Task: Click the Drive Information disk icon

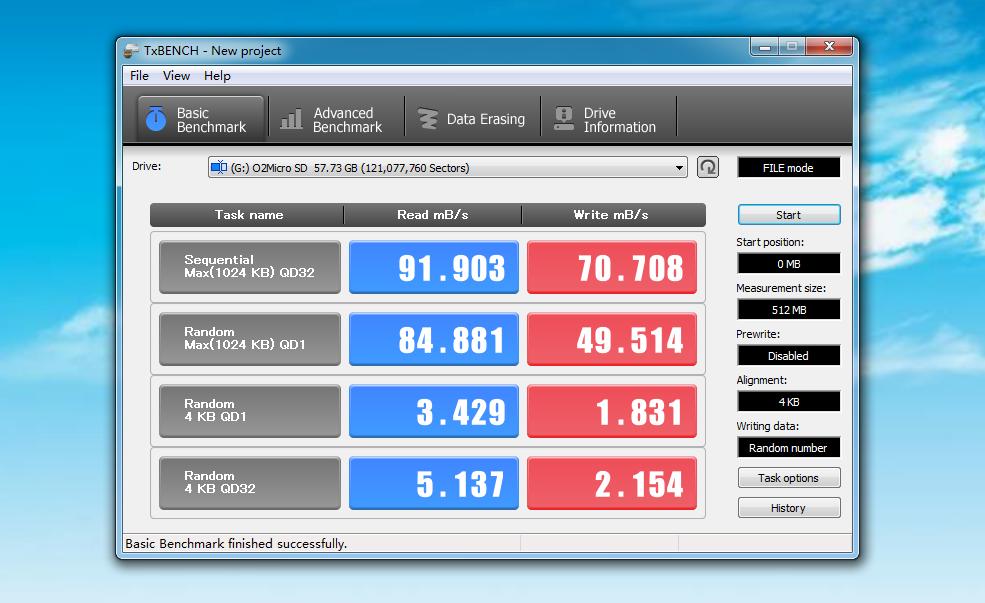Action: [x=564, y=119]
